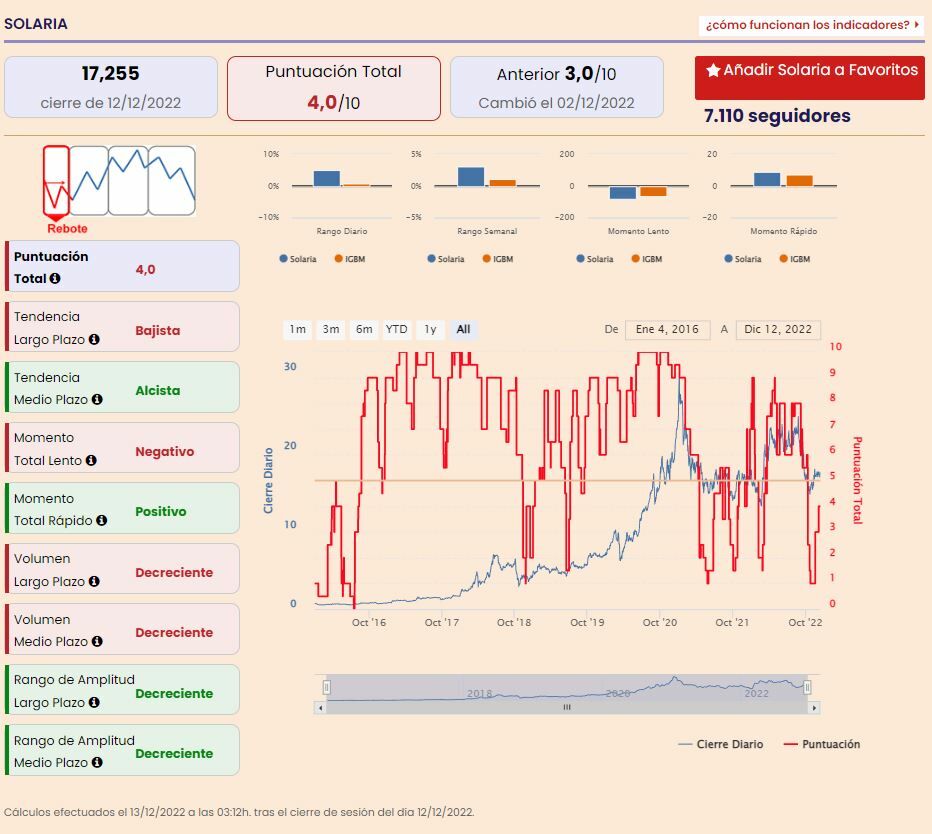Hide the Puntuación line in chart legend
932x834 pixels.
tap(822, 744)
